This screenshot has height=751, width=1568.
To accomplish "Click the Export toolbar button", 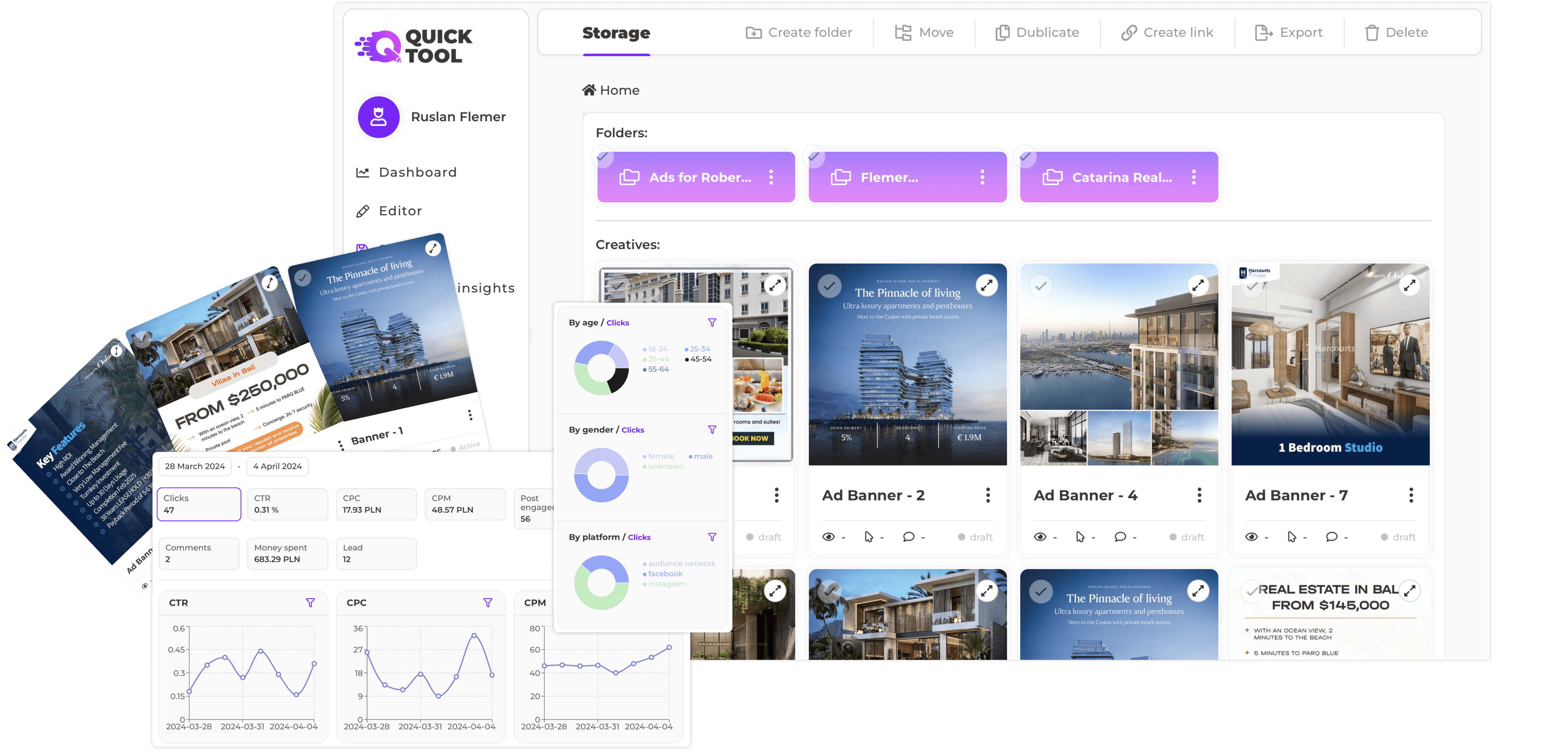I will (x=1289, y=32).
